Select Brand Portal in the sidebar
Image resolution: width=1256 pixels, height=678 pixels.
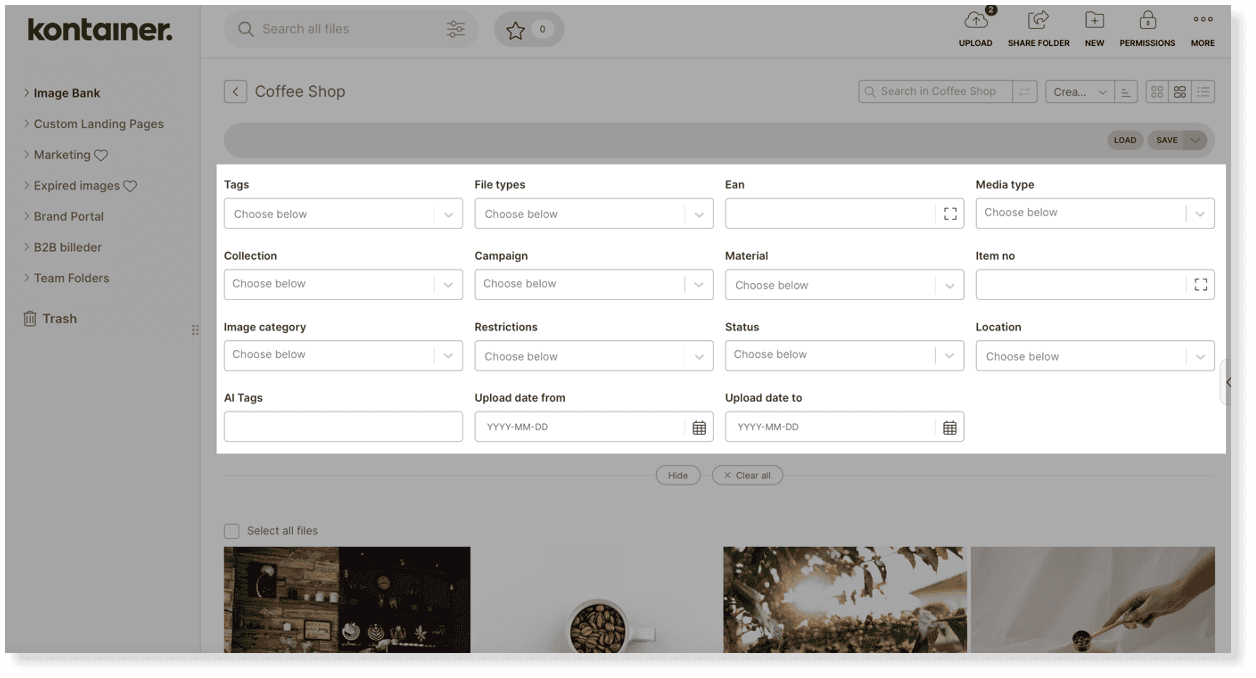pos(72,216)
